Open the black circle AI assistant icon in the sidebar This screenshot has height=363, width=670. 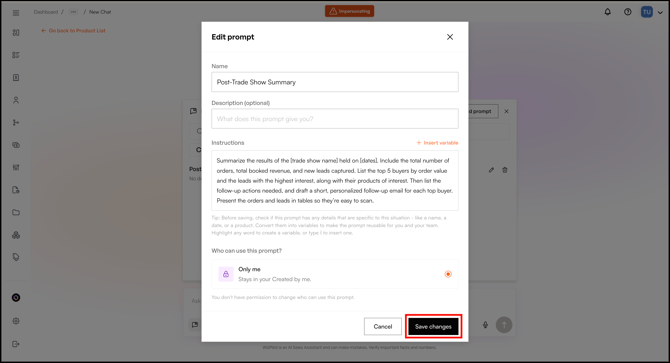(16, 298)
